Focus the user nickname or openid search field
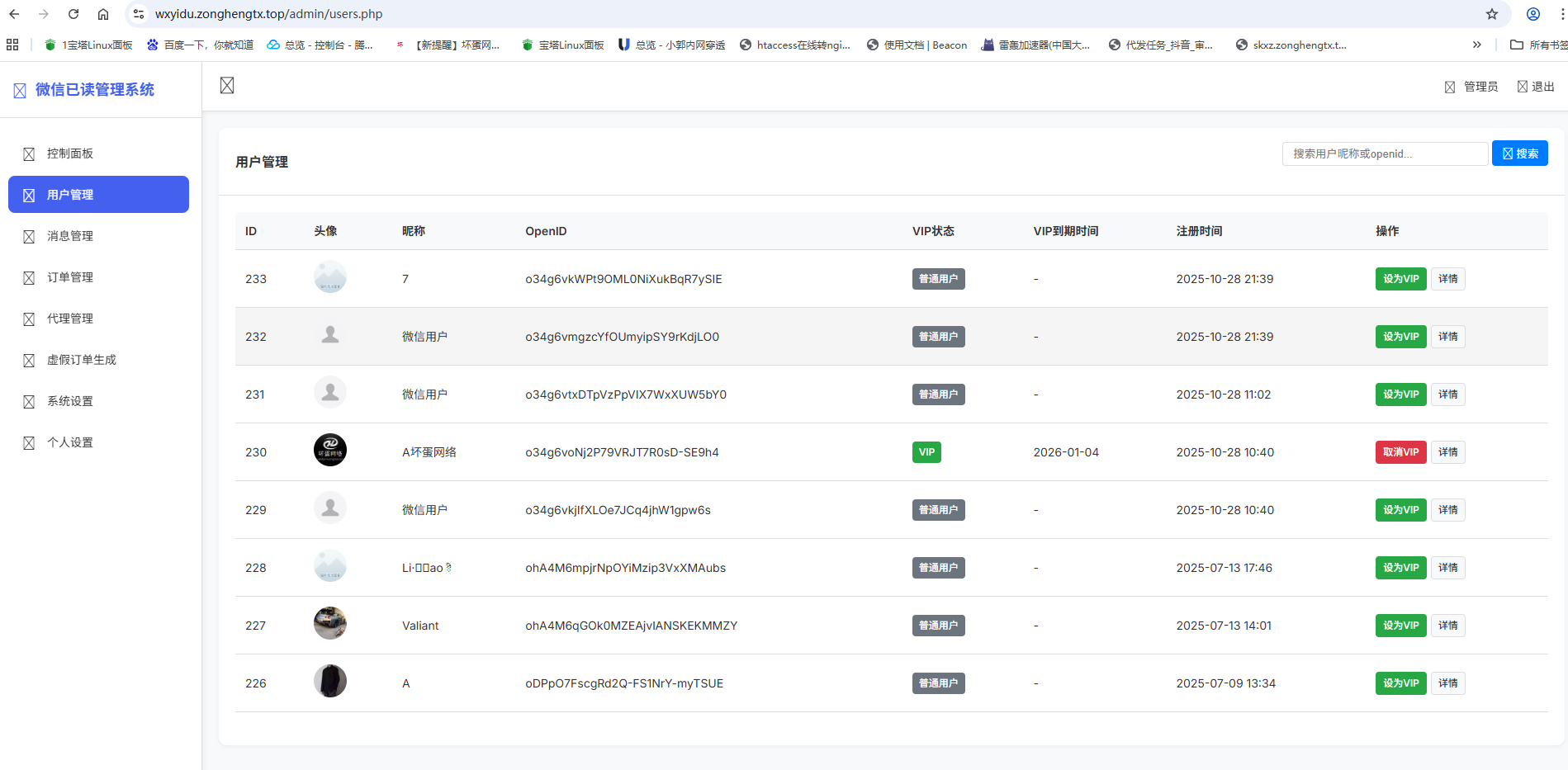The height and width of the screenshot is (770, 1568). [1385, 154]
